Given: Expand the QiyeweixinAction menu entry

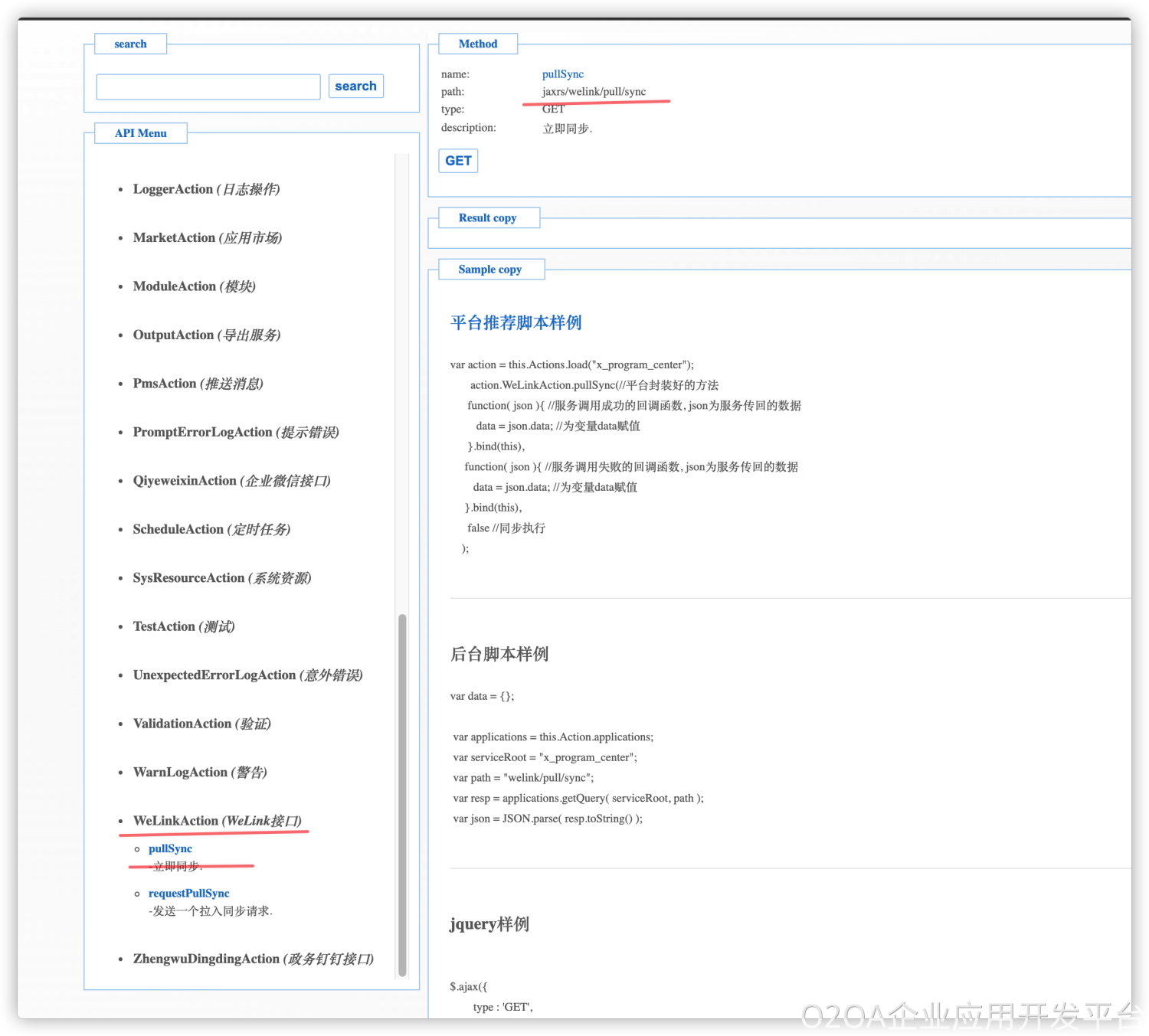Looking at the screenshot, I should coord(231,481).
